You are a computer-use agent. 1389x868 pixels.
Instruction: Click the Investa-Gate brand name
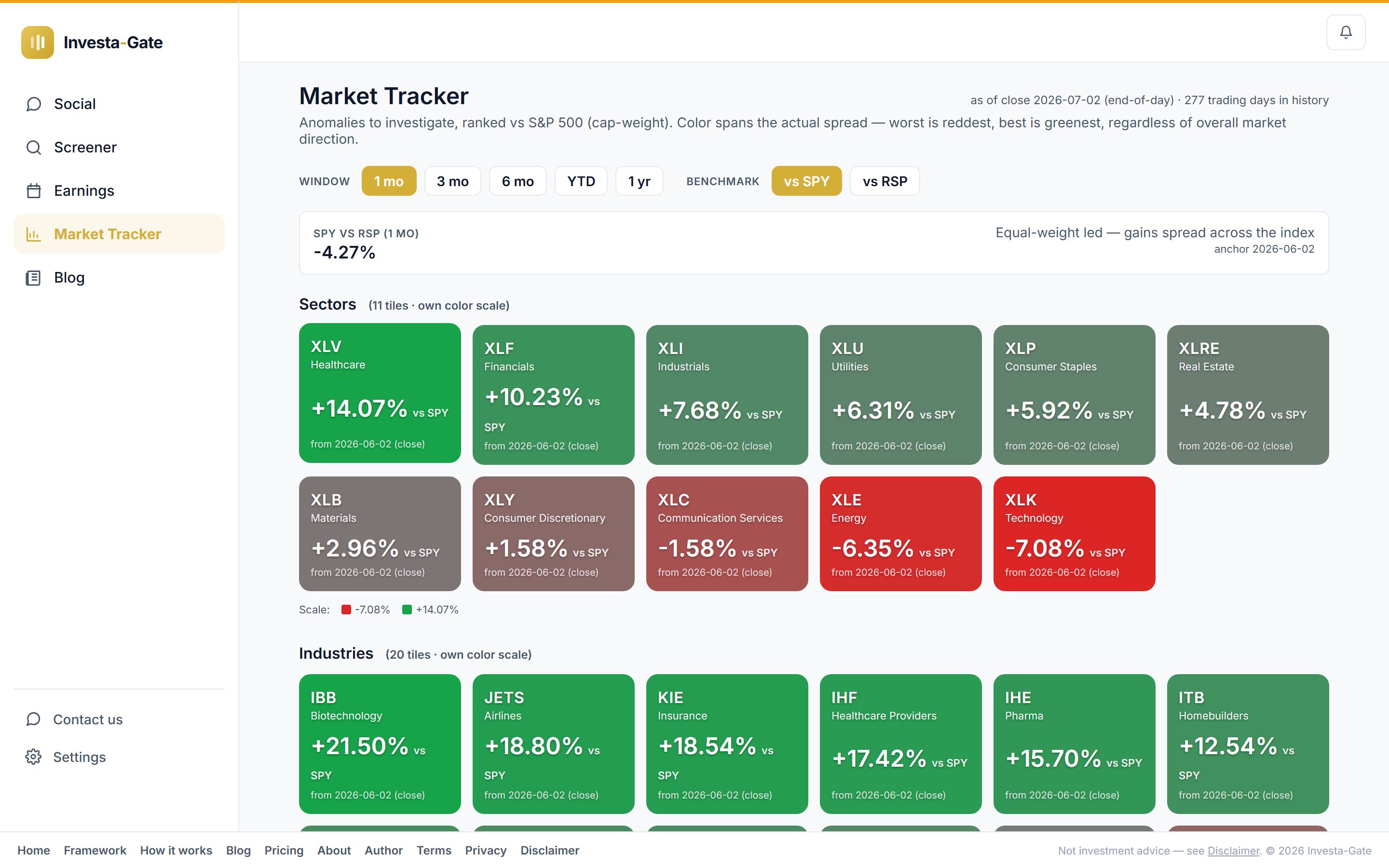(x=113, y=42)
